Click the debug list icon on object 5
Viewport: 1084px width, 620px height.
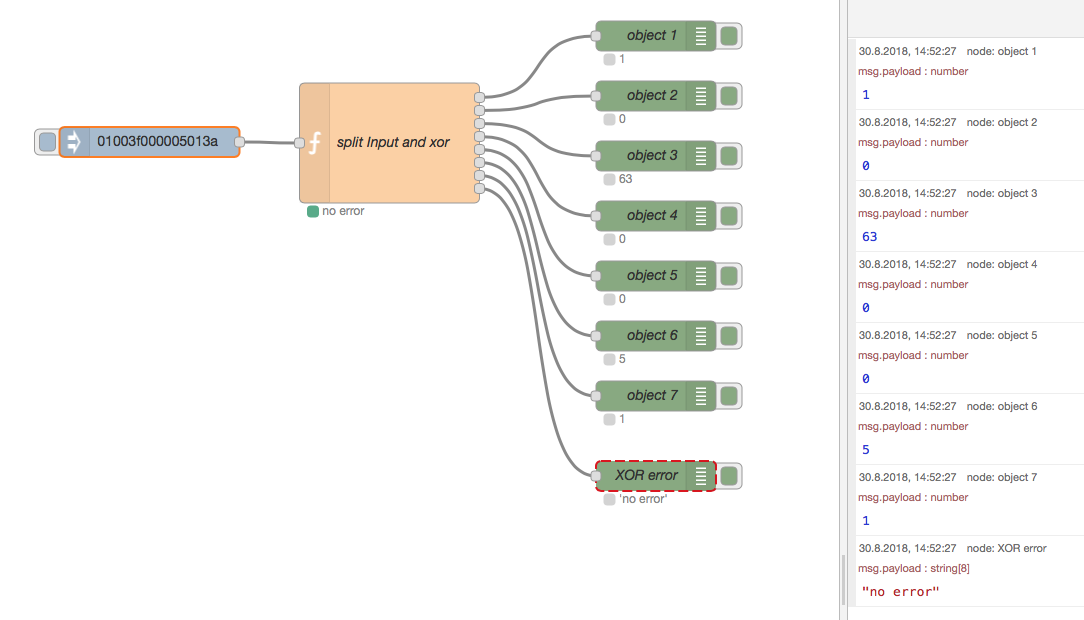pos(701,276)
